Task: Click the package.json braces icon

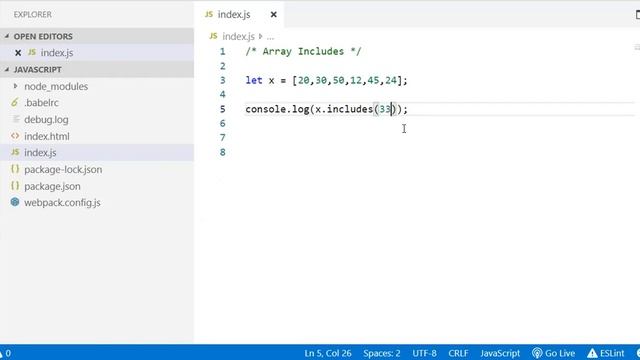Action: point(15,186)
